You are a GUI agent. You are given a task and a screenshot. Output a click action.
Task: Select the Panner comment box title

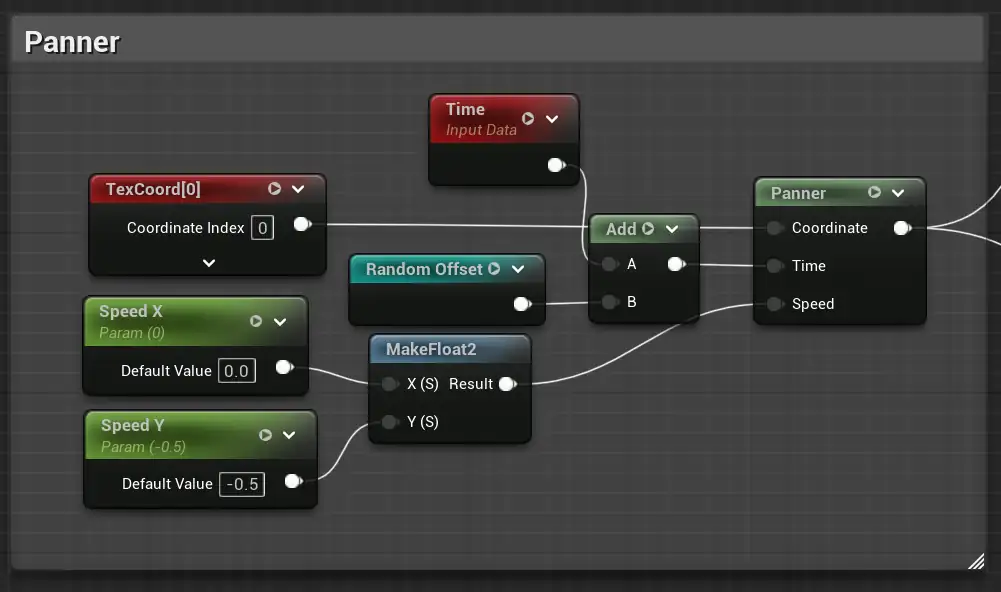72,42
